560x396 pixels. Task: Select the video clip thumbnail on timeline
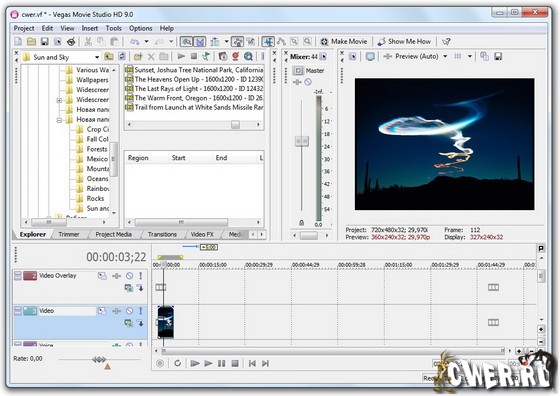166,322
